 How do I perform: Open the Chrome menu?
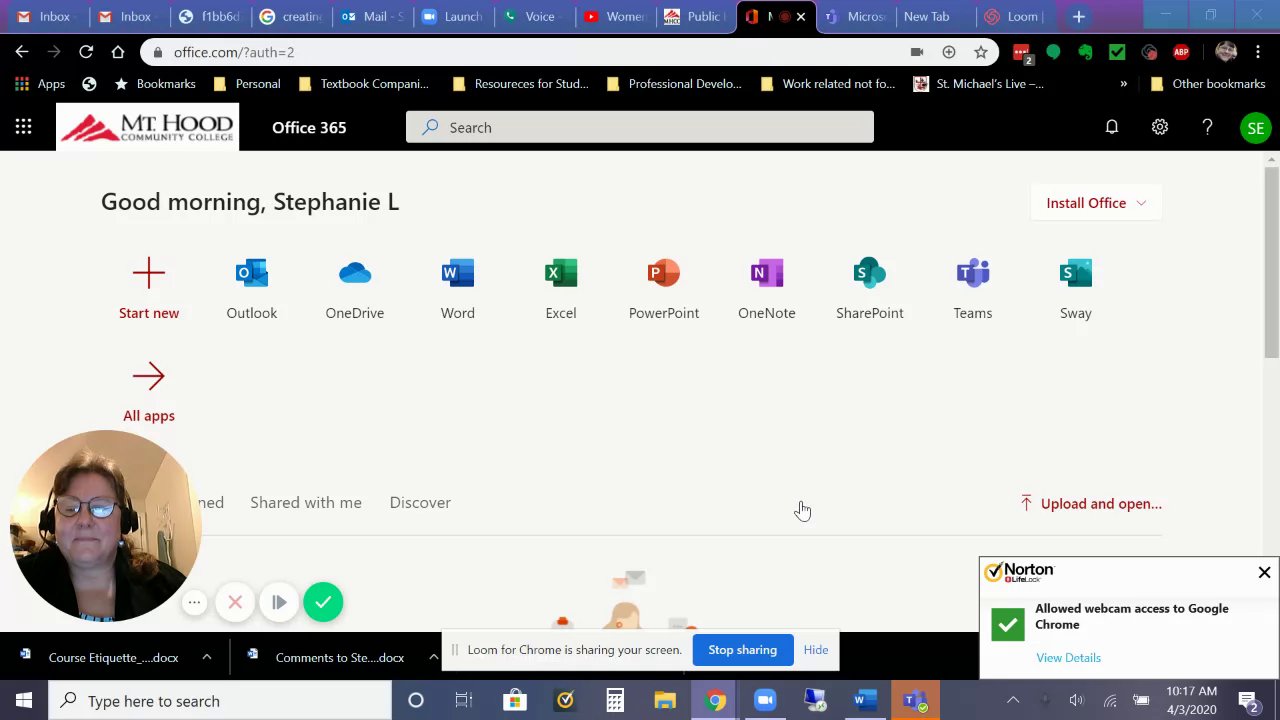1258,52
